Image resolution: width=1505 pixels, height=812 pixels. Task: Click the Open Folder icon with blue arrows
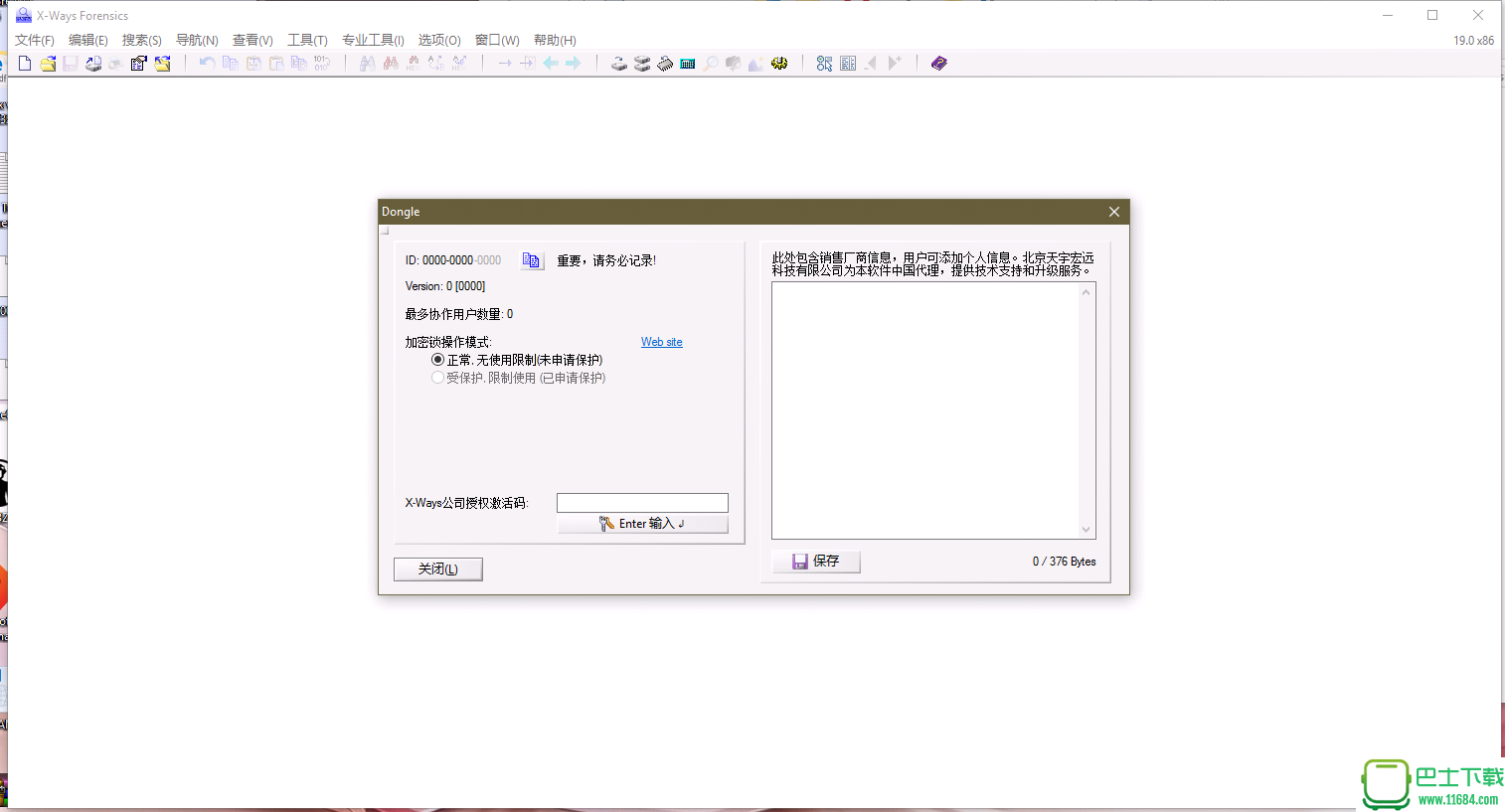tap(162, 63)
